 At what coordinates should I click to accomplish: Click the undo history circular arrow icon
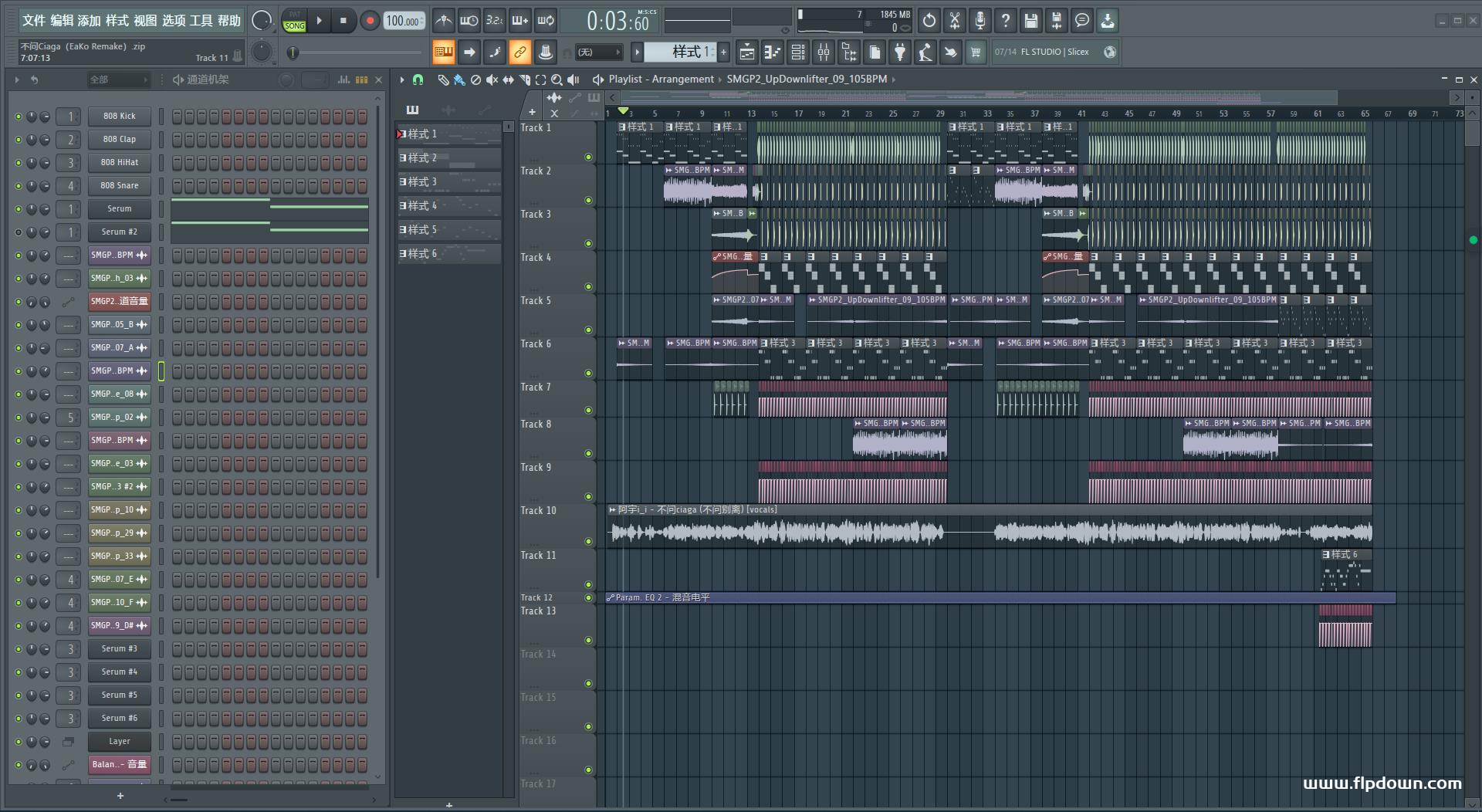tap(929, 21)
